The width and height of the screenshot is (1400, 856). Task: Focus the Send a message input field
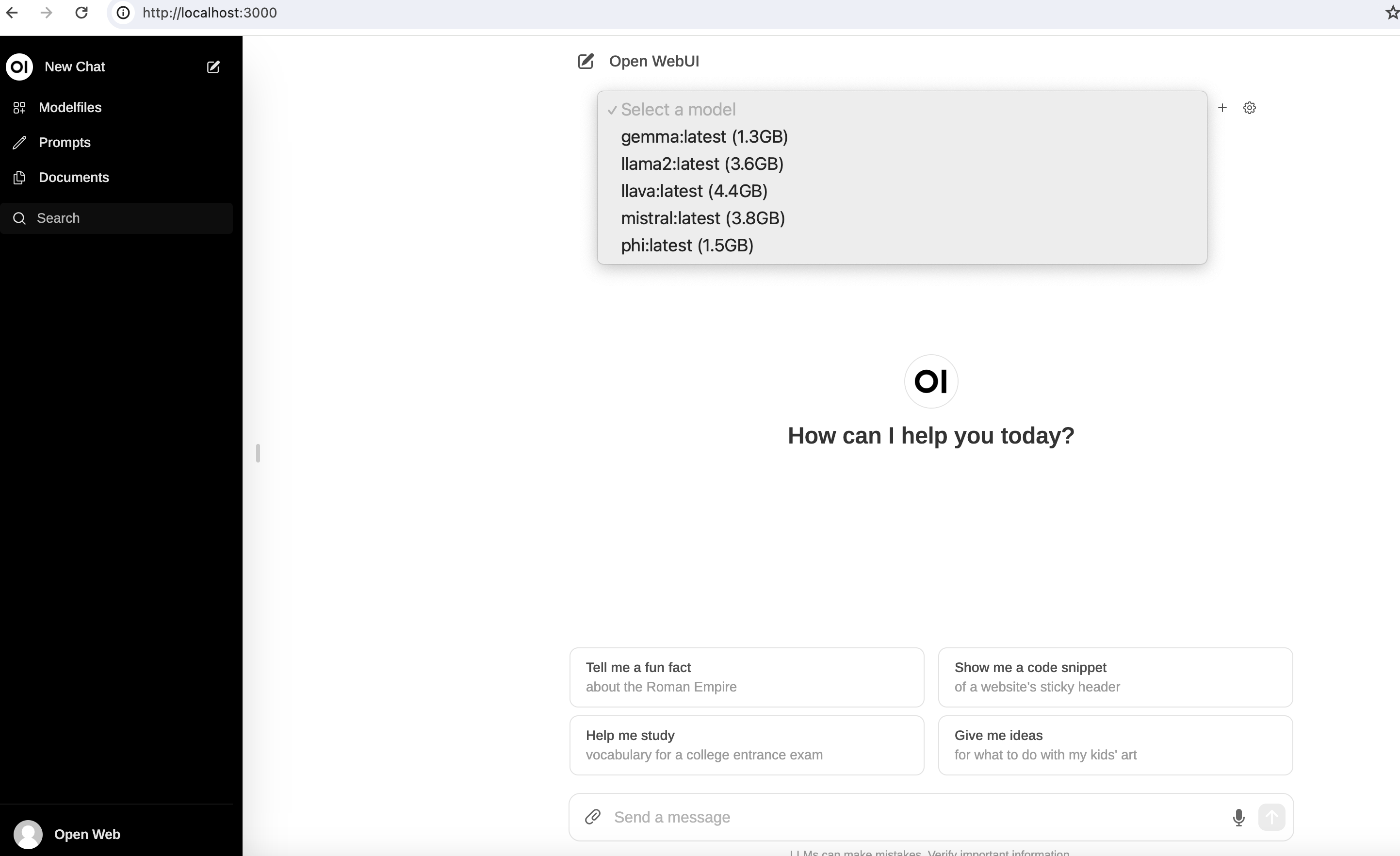coord(909,817)
